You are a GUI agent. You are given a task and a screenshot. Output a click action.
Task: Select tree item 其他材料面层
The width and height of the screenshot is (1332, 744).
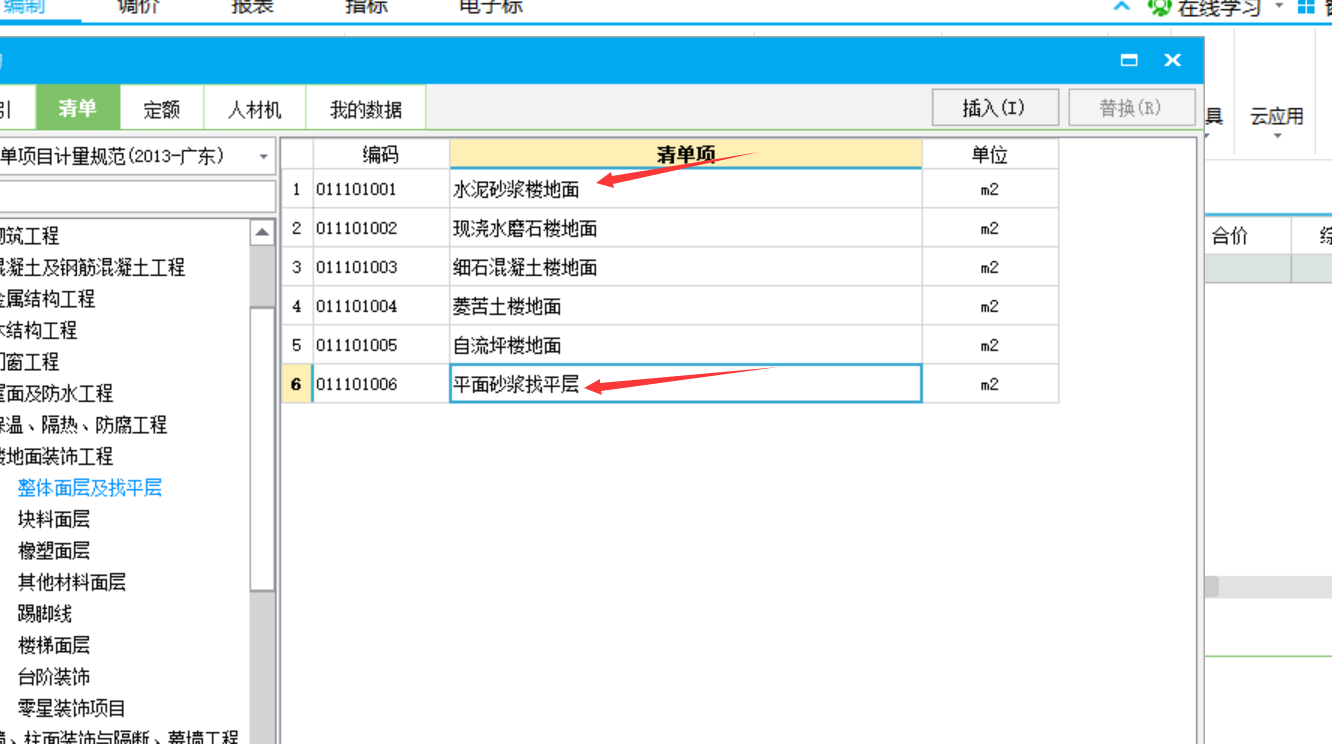click(x=72, y=582)
